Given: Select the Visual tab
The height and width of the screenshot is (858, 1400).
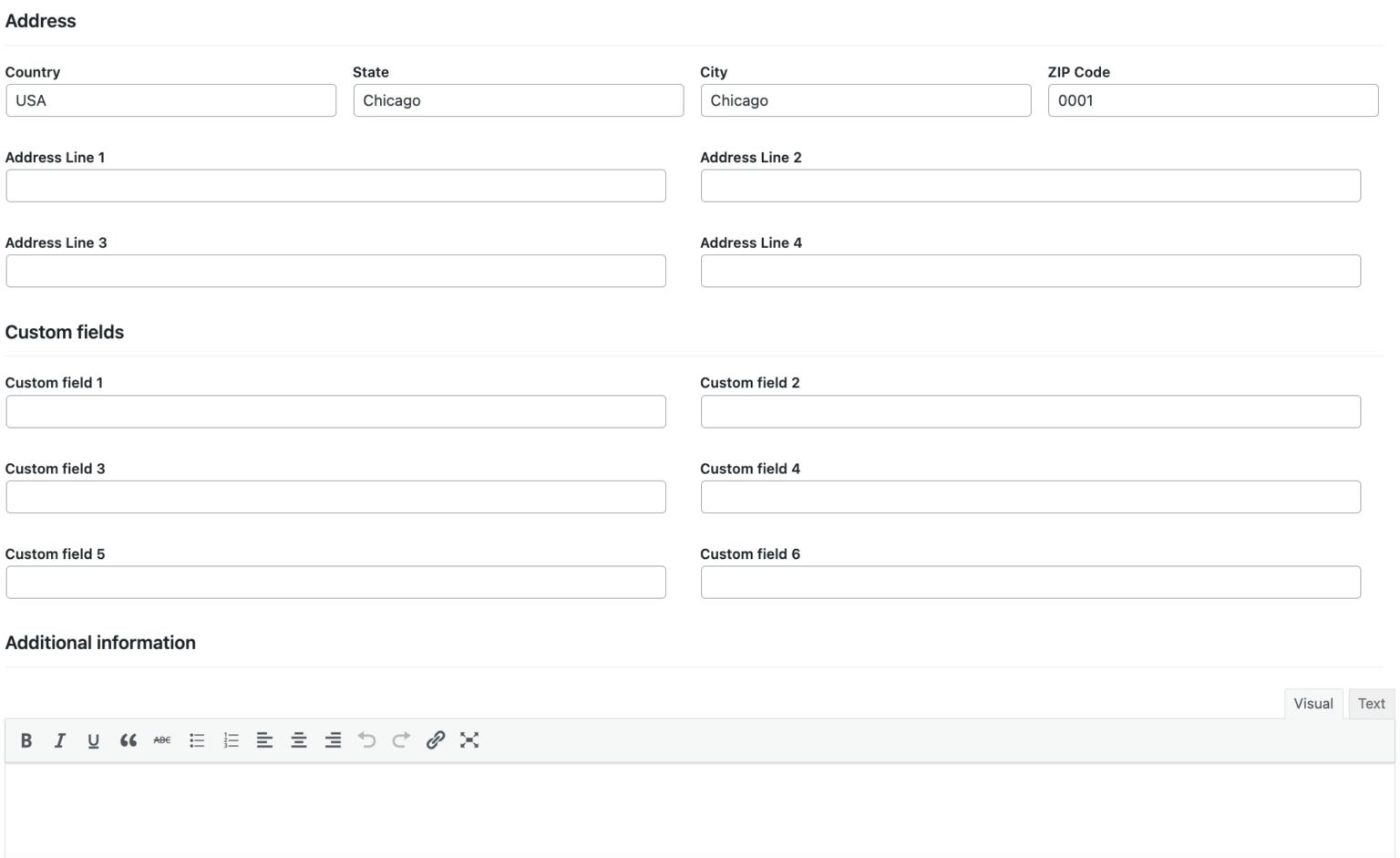Looking at the screenshot, I should [x=1312, y=703].
